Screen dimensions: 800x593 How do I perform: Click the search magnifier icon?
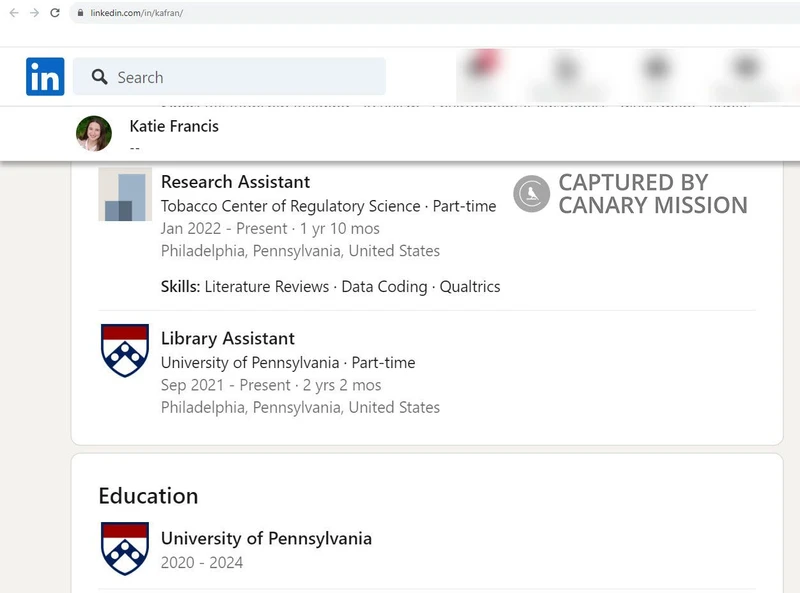click(x=99, y=77)
